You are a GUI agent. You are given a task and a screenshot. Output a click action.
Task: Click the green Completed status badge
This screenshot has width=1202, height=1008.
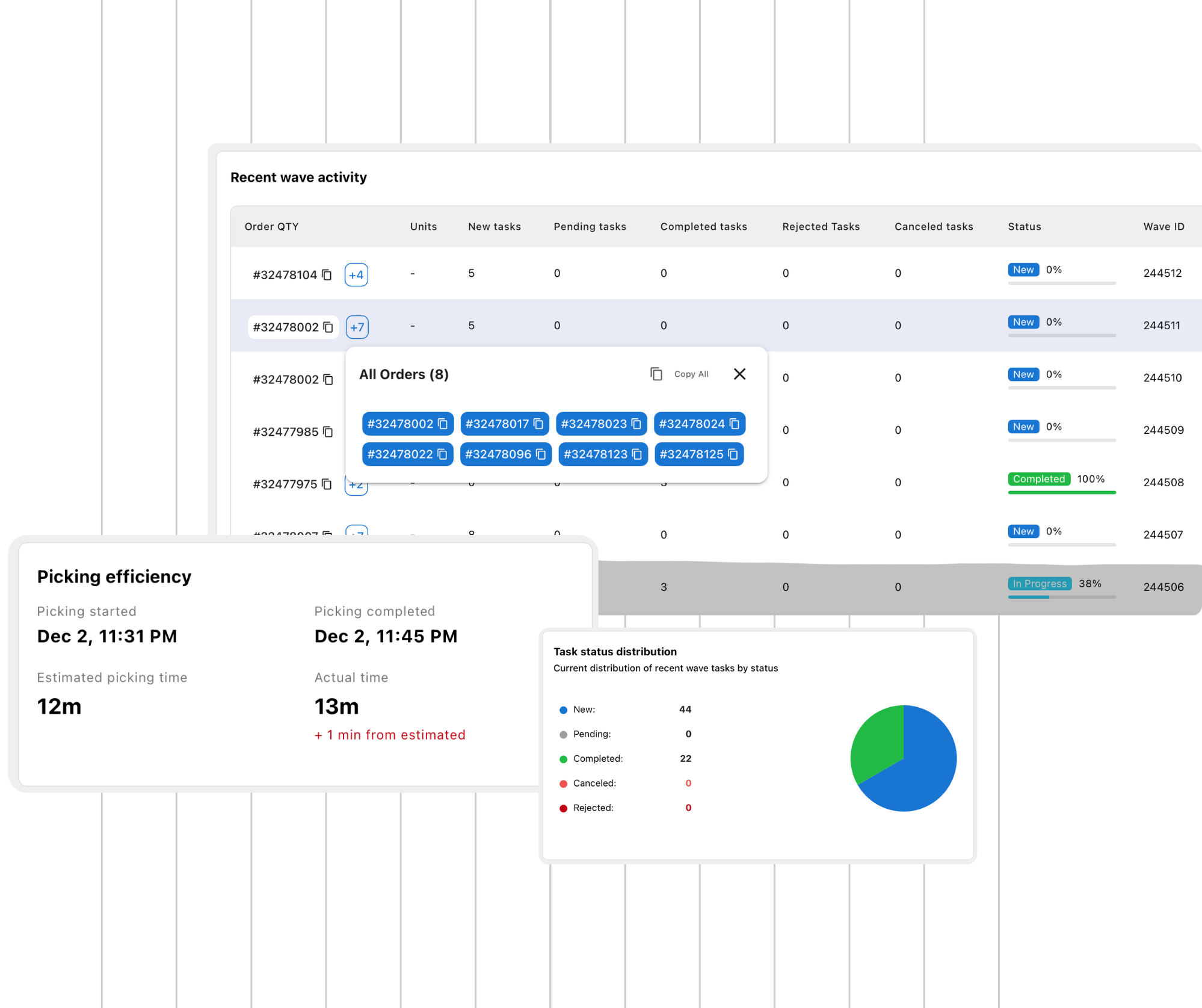[x=1038, y=479]
